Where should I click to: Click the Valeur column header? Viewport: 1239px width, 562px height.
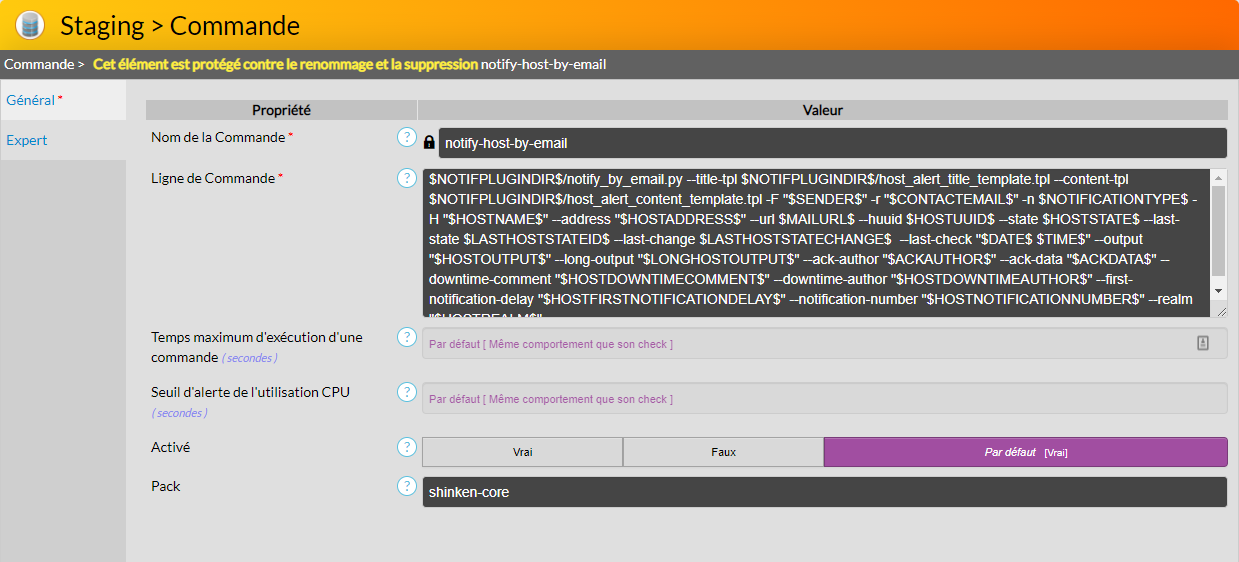pyautogui.click(x=823, y=110)
